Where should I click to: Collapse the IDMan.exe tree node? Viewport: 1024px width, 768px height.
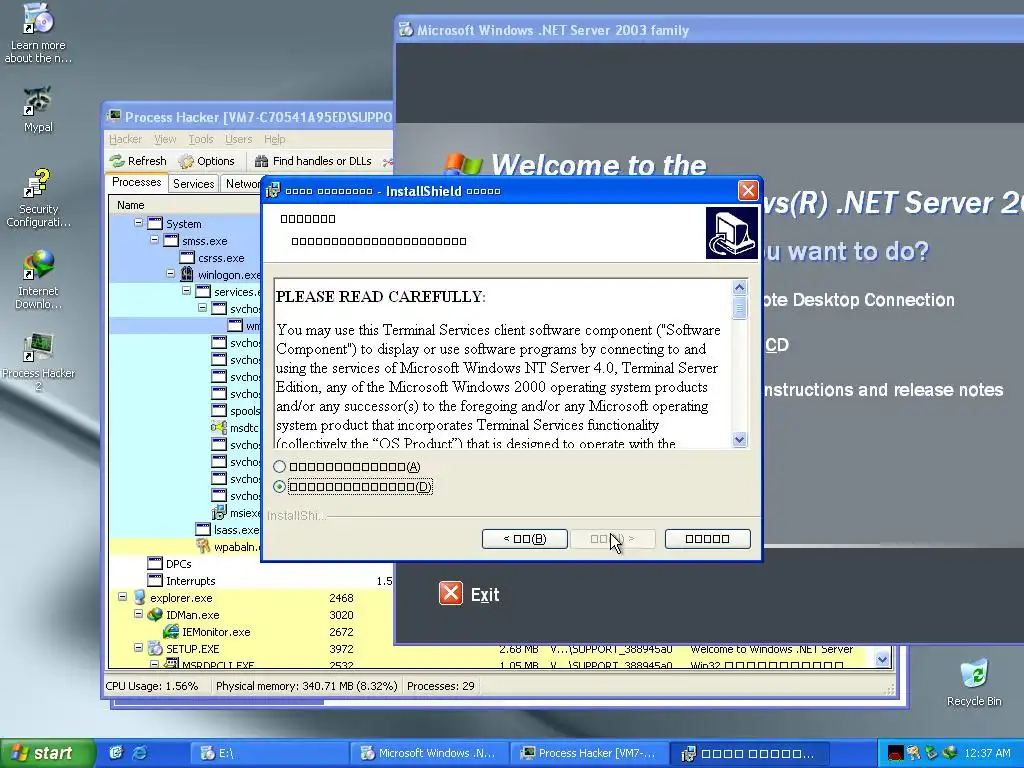click(138, 613)
